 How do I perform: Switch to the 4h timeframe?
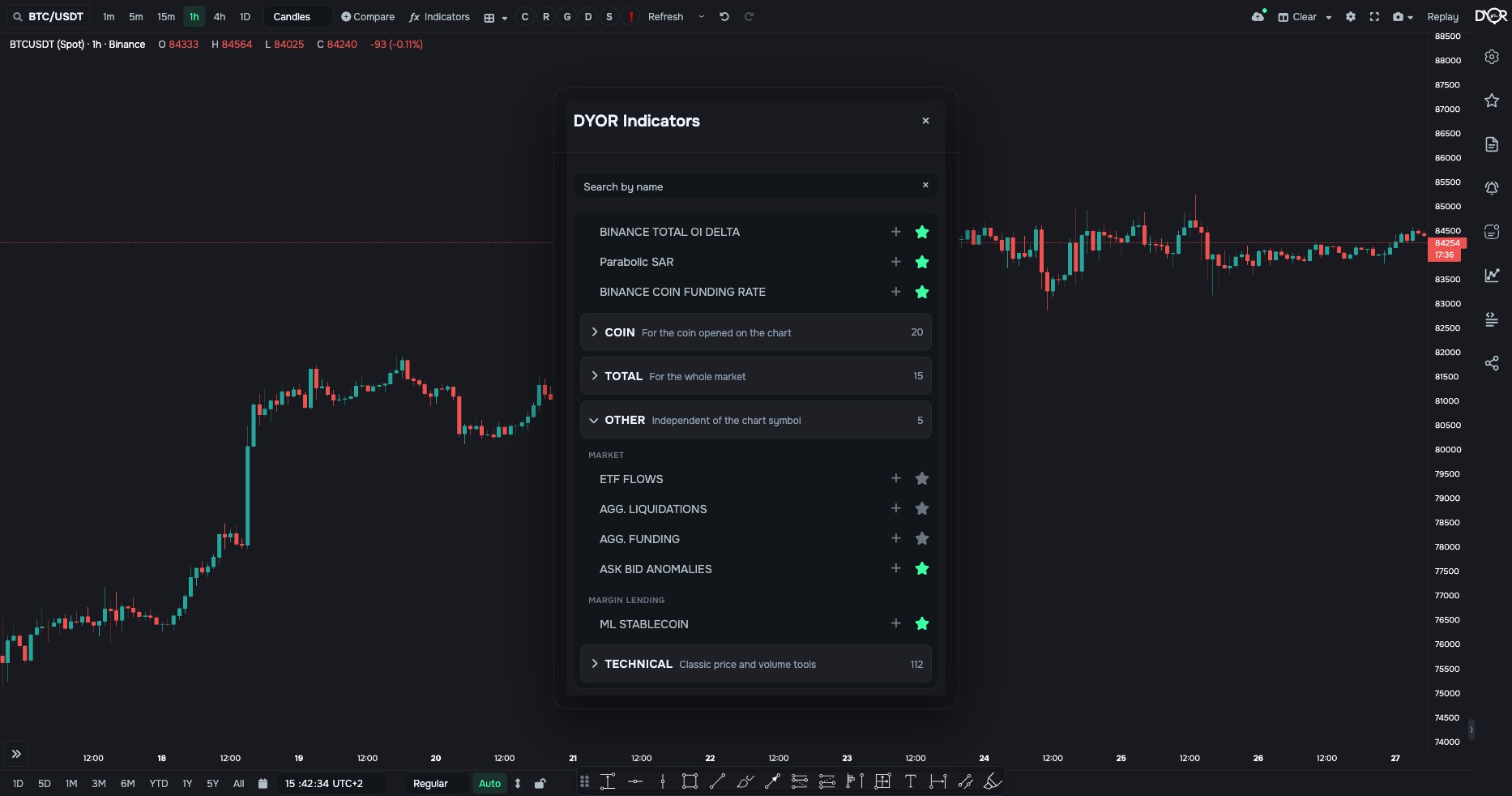click(220, 16)
